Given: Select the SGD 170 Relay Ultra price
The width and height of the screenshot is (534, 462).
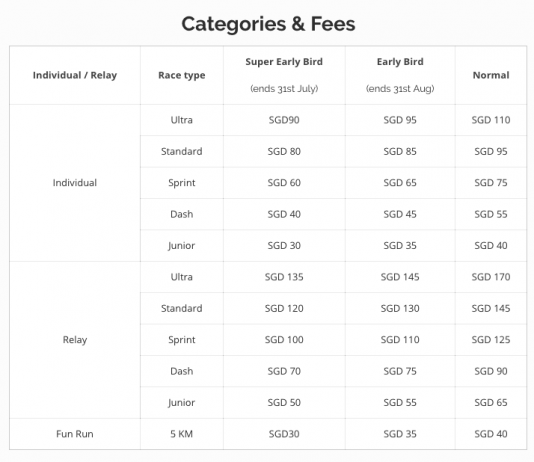Looking at the screenshot, I should point(491,277).
